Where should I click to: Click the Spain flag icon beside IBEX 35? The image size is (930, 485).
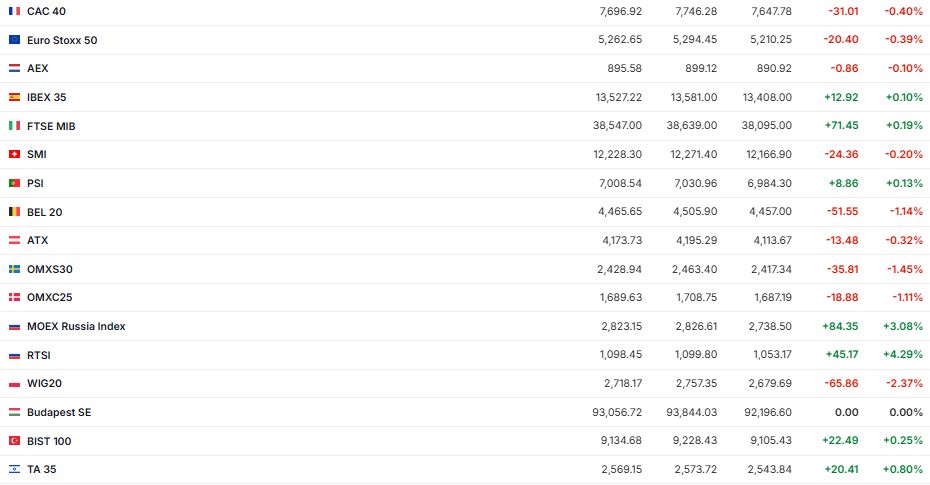14,97
